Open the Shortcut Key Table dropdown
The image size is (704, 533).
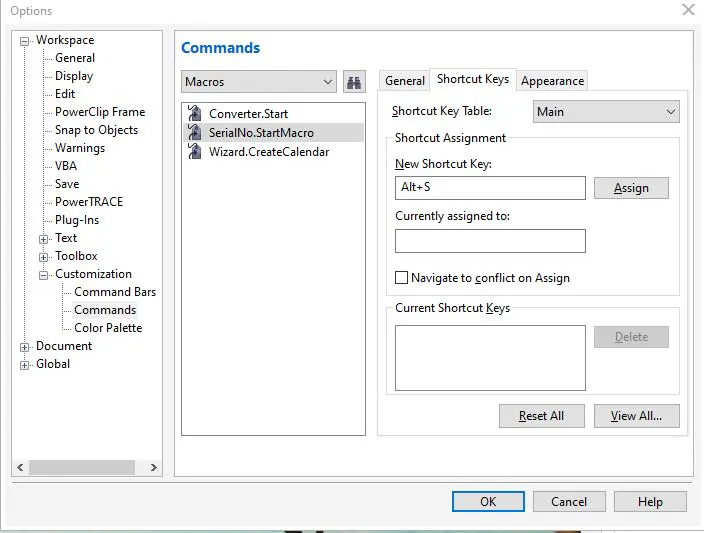pyautogui.click(x=606, y=112)
